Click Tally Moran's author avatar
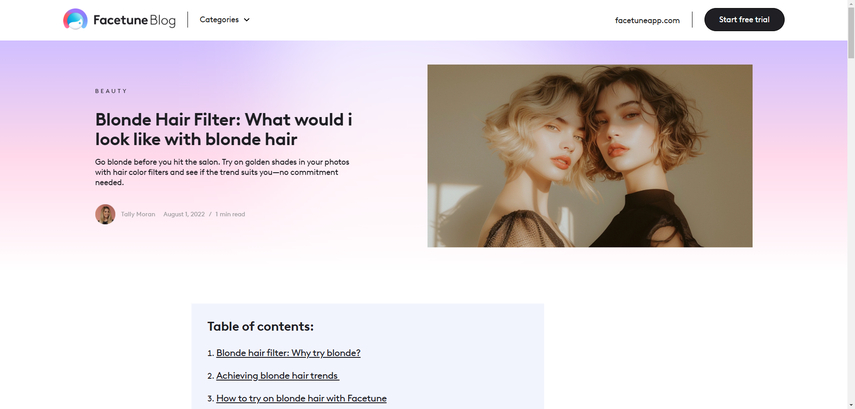This screenshot has width=855, height=409. click(x=105, y=214)
